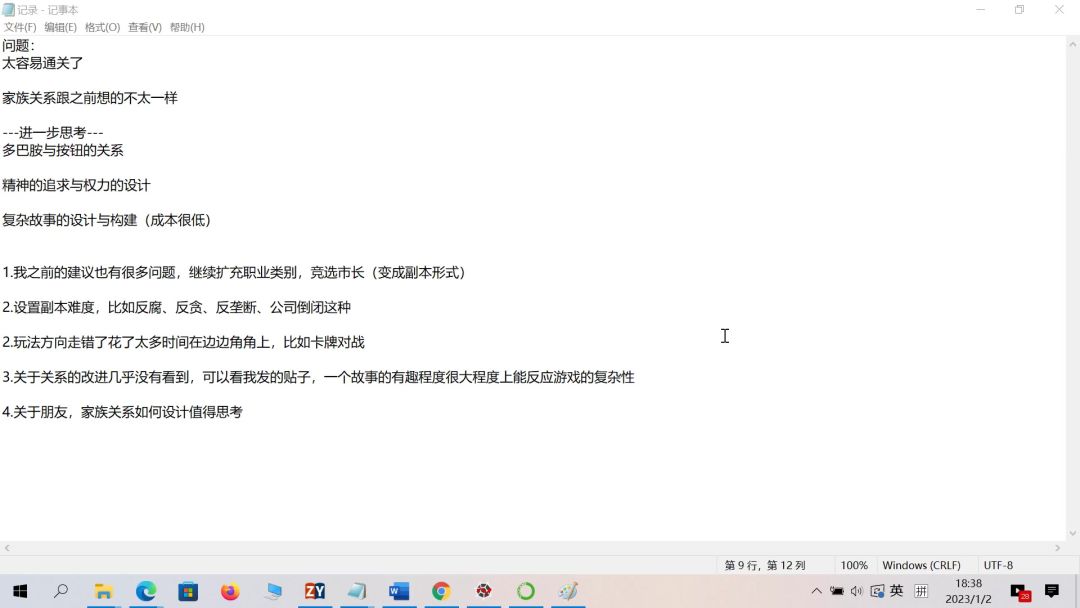
Task: Open the 文件(F) menu
Action: point(20,27)
